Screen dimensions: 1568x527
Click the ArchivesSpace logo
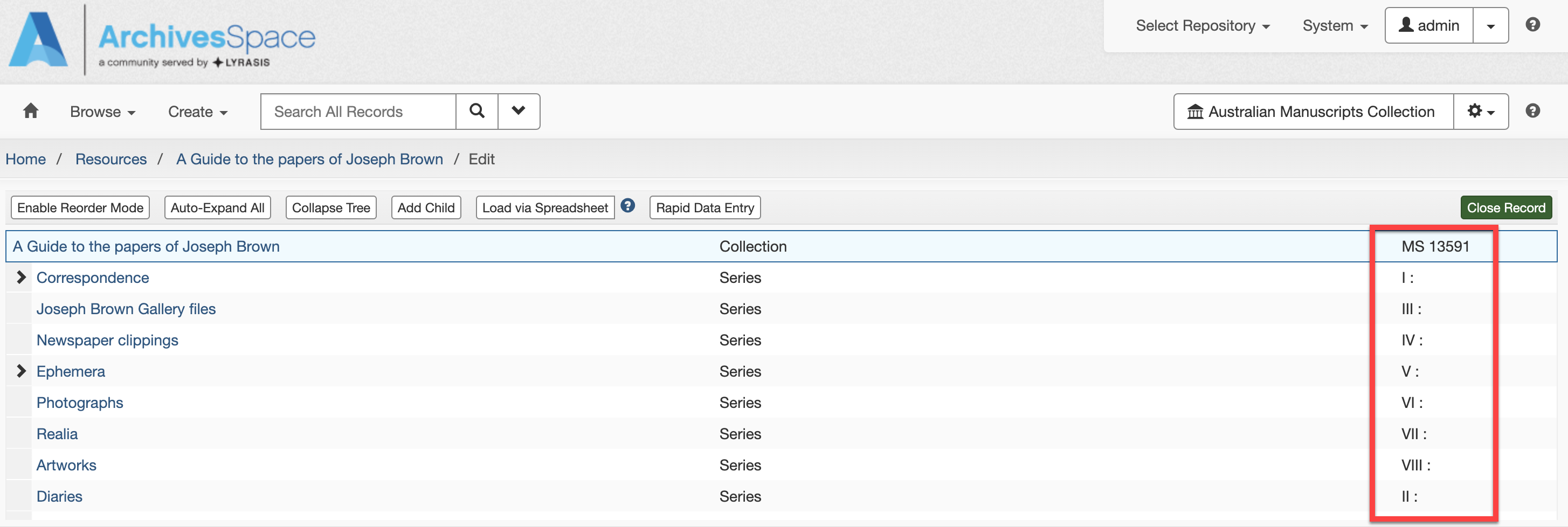162,40
